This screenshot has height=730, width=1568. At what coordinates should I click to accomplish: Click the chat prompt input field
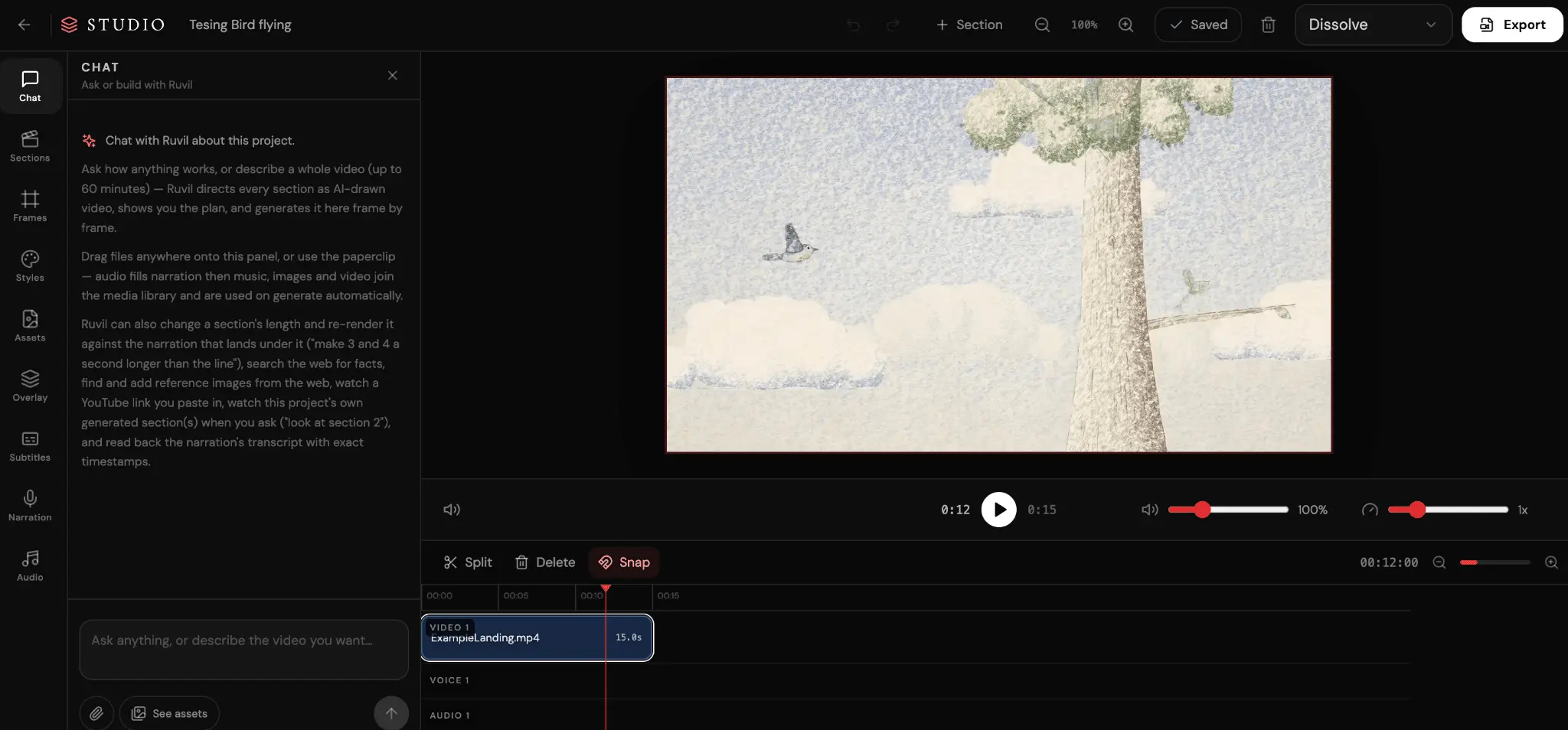[x=243, y=650]
